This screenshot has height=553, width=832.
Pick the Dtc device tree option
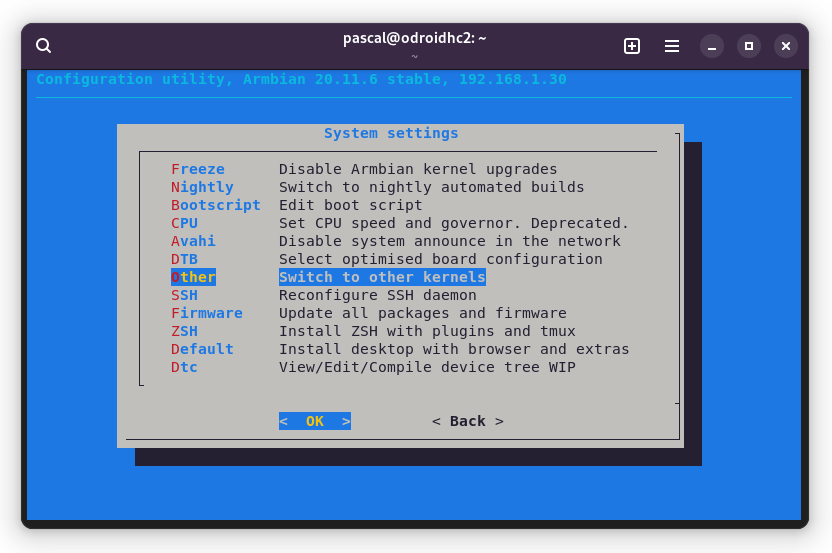pos(184,368)
